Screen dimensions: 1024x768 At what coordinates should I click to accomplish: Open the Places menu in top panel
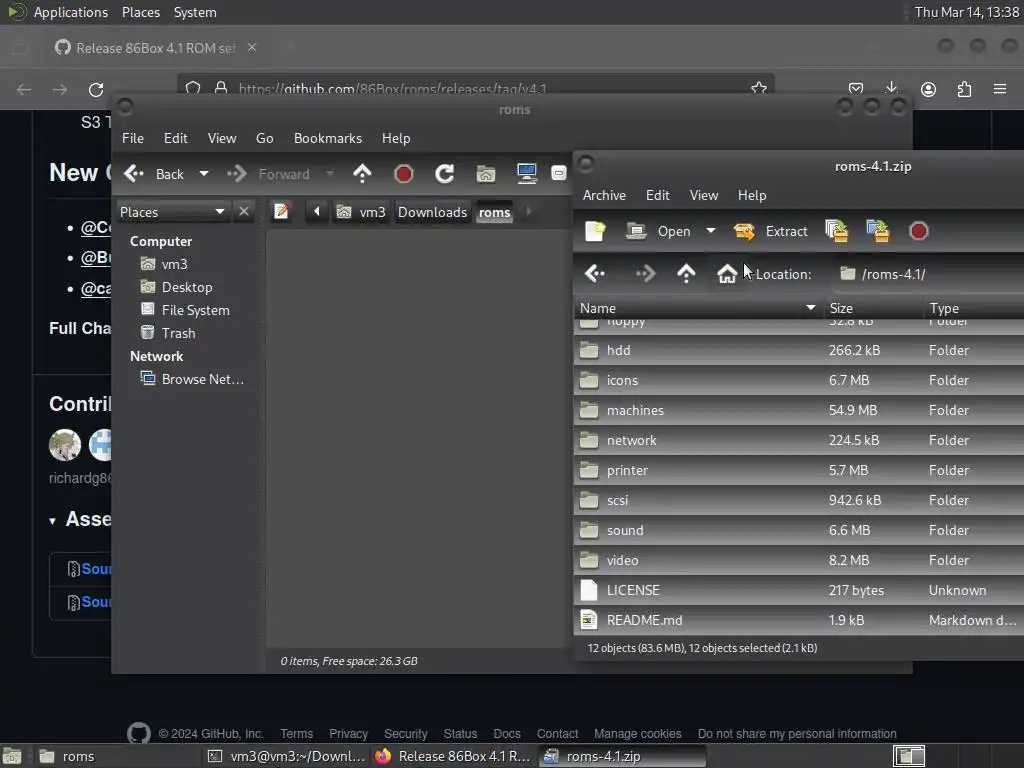pyautogui.click(x=140, y=12)
